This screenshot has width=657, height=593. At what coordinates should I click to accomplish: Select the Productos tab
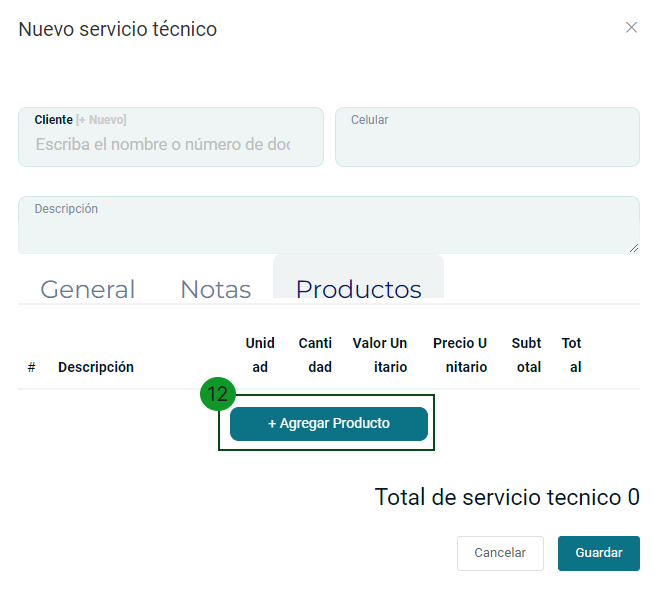pyautogui.click(x=358, y=289)
